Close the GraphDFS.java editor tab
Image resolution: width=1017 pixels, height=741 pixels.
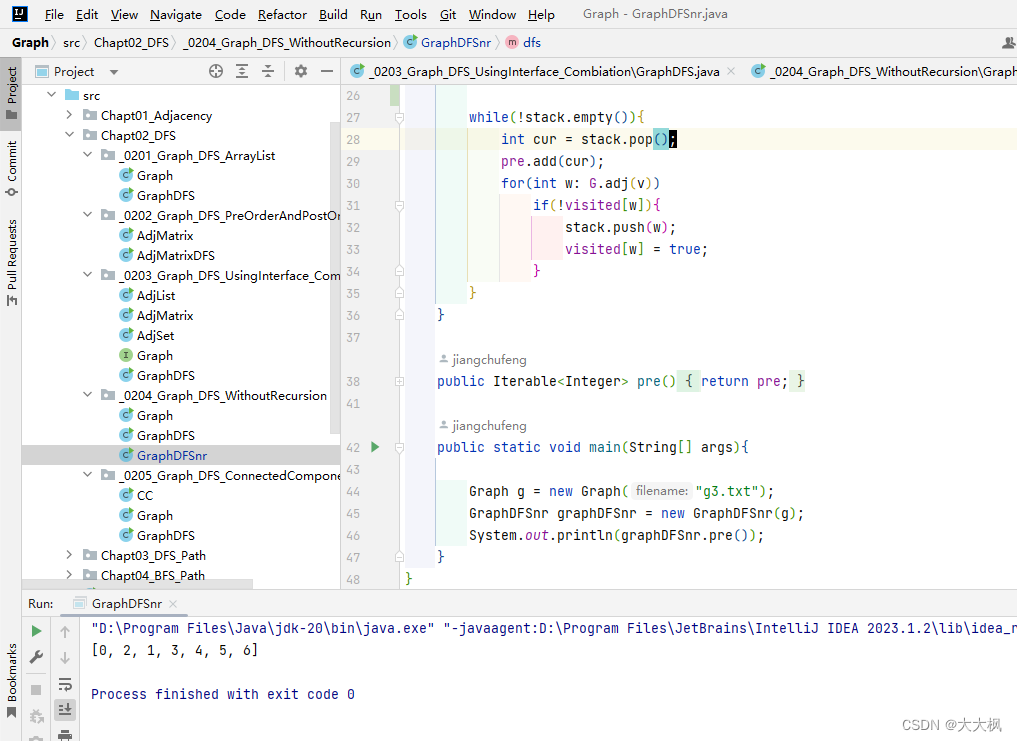point(731,71)
